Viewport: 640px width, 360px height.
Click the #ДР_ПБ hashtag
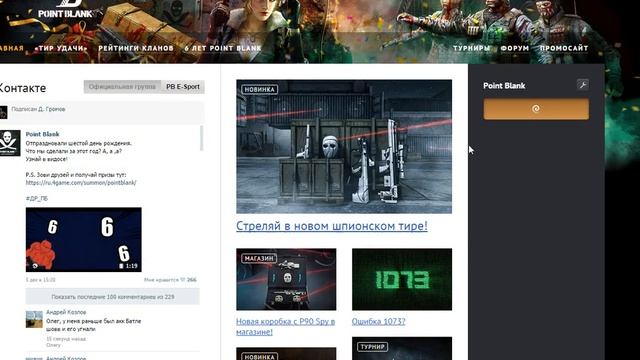pos(37,198)
